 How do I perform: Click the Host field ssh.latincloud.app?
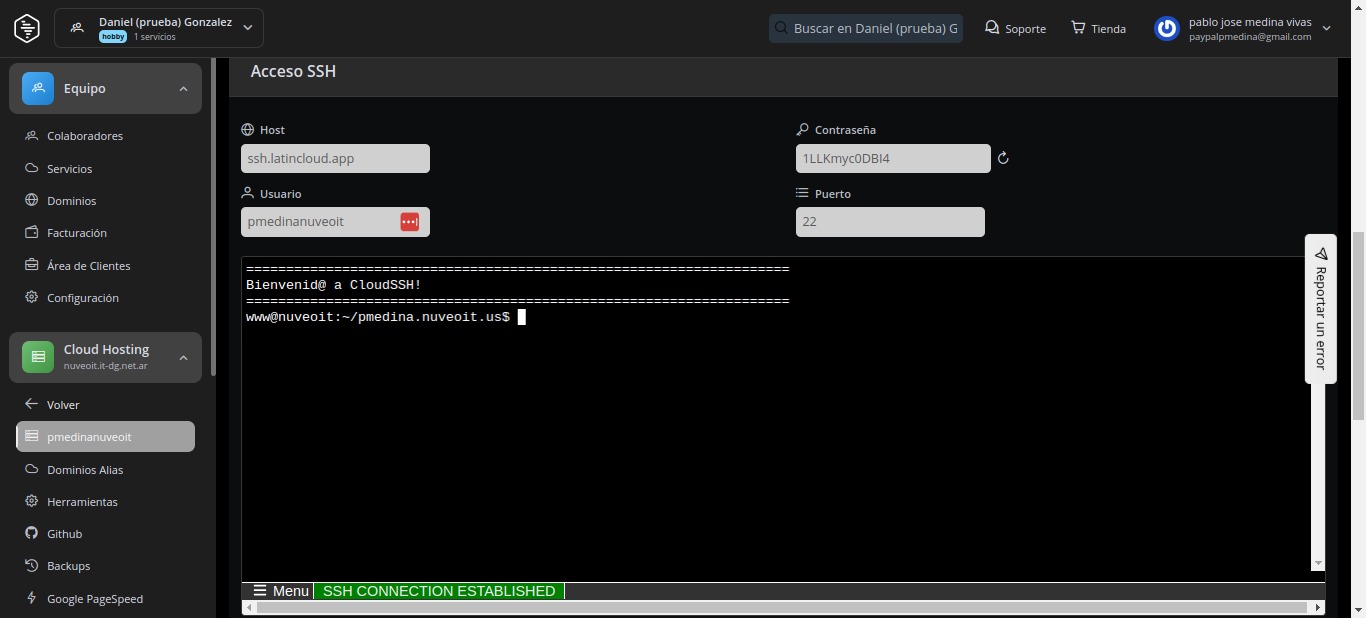click(335, 158)
